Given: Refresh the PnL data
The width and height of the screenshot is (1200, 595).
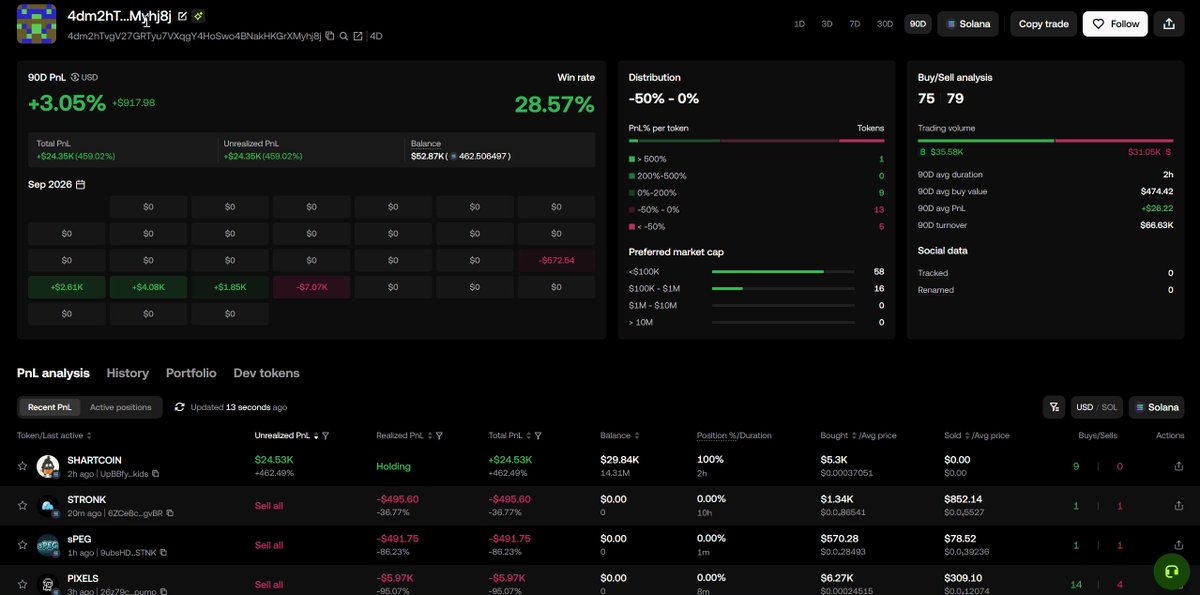Looking at the screenshot, I should coord(180,407).
